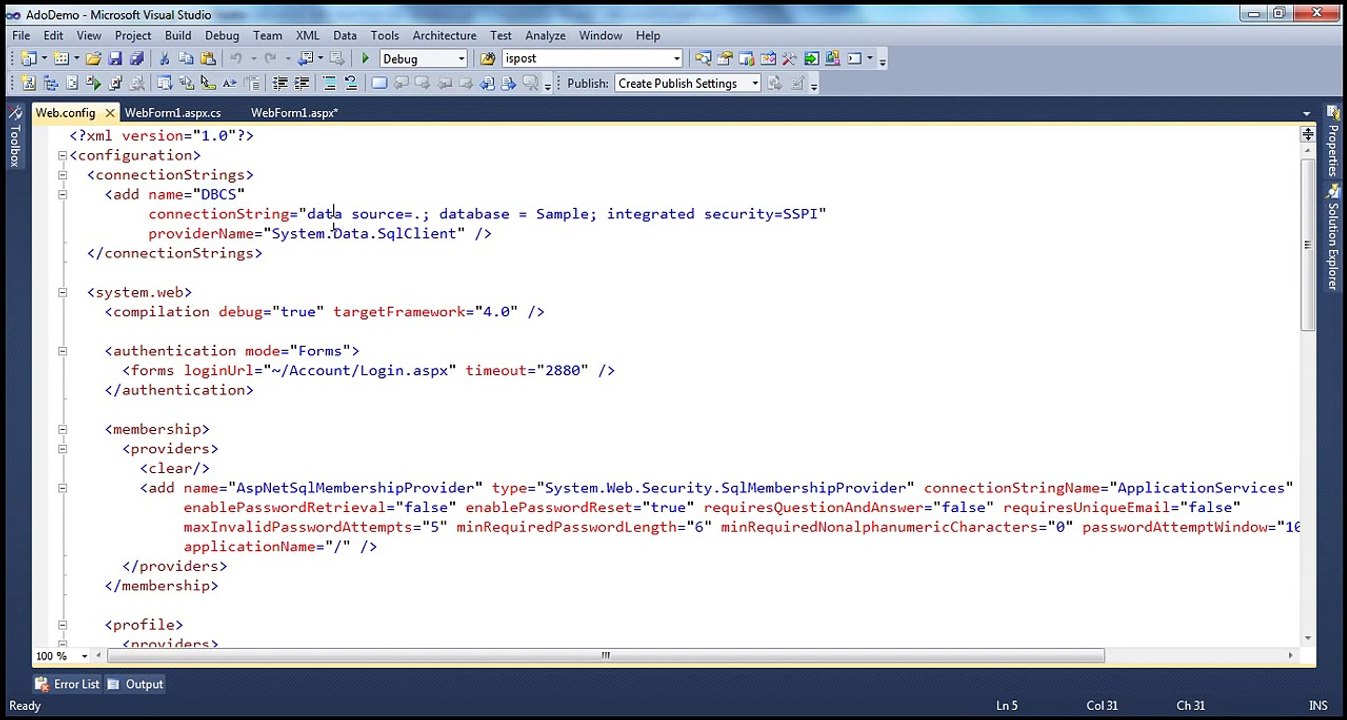Click the vertical scrollbar thumb in editor

(1307, 245)
